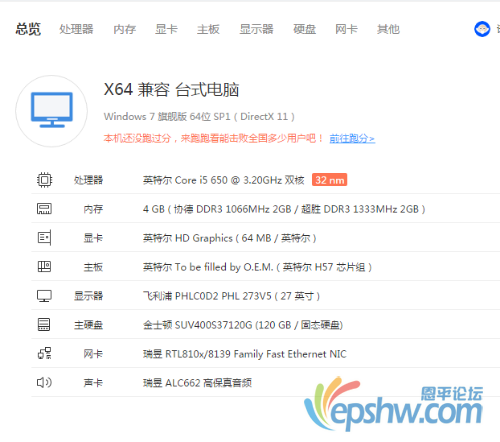Follow the 前往跑分 link

[x=352, y=138]
